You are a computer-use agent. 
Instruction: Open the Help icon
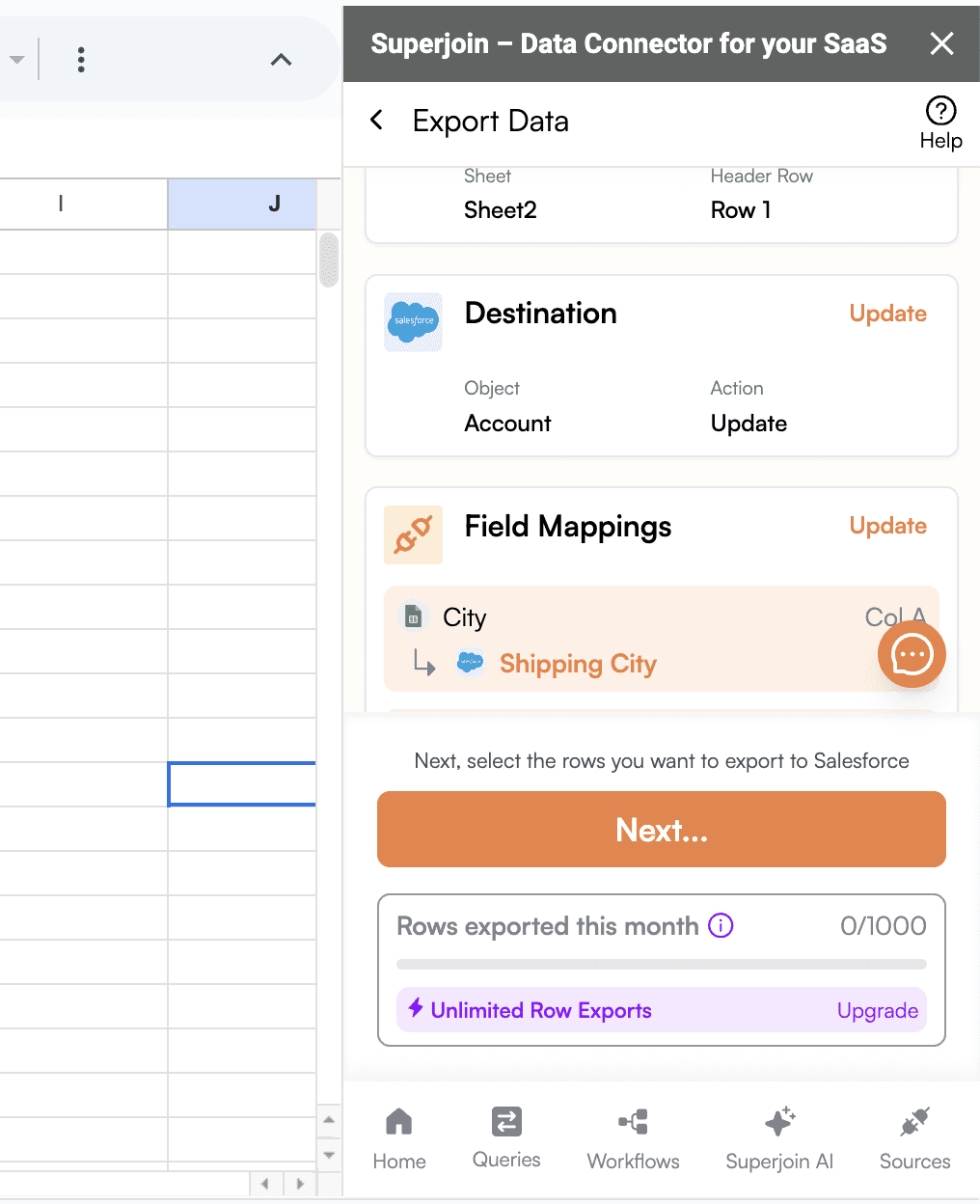click(940, 111)
